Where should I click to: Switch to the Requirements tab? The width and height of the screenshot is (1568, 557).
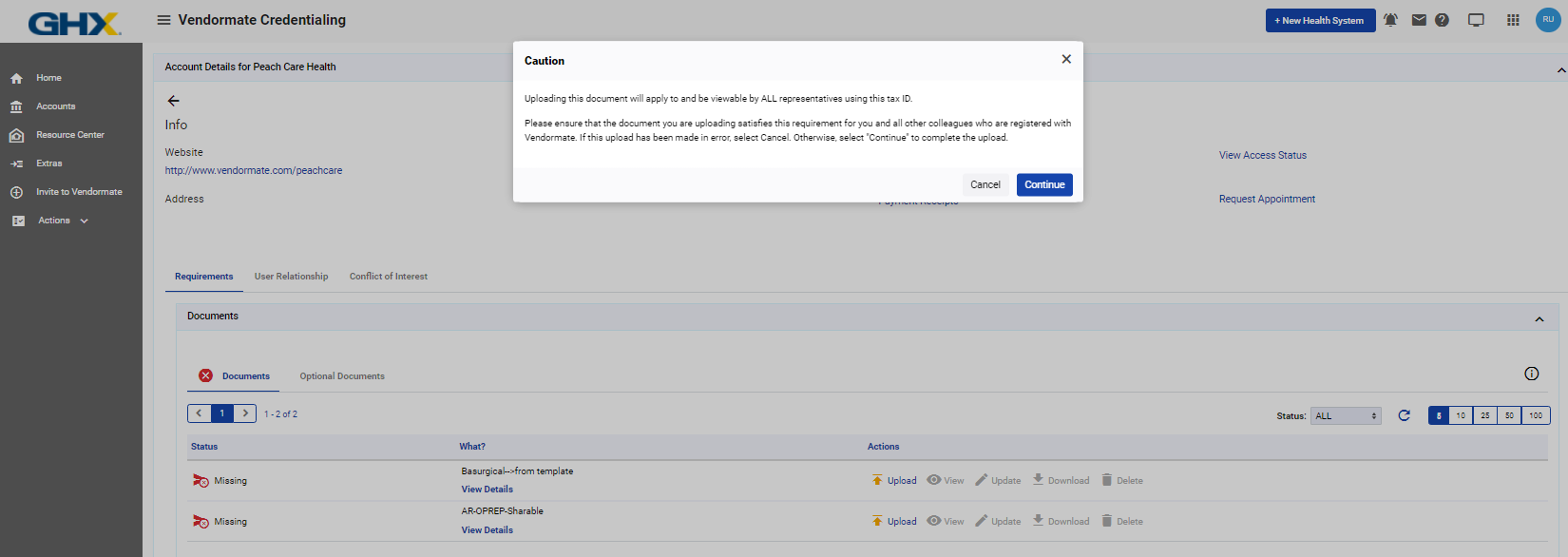click(203, 277)
